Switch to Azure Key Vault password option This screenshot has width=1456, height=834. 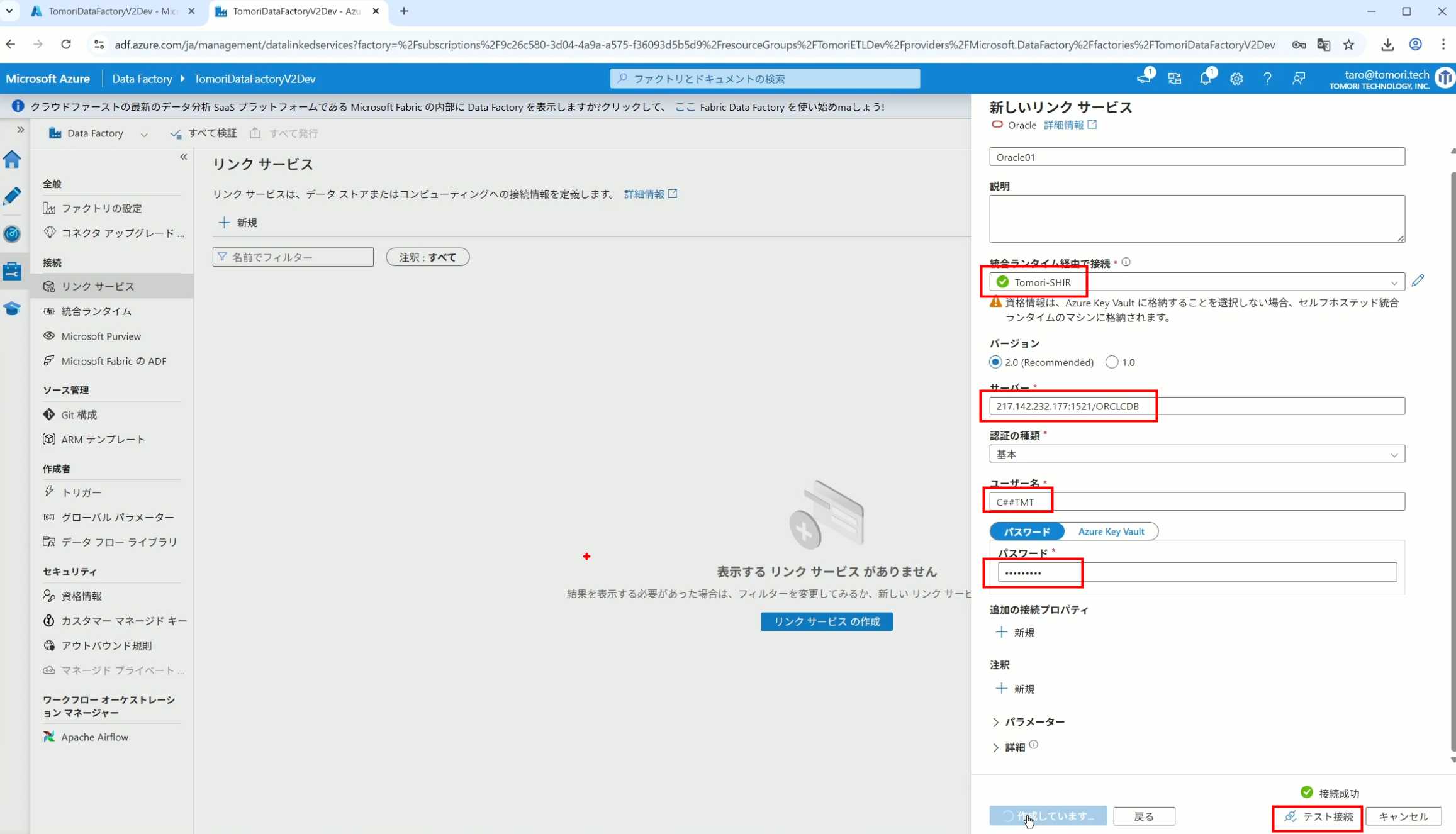pos(1111,531)
